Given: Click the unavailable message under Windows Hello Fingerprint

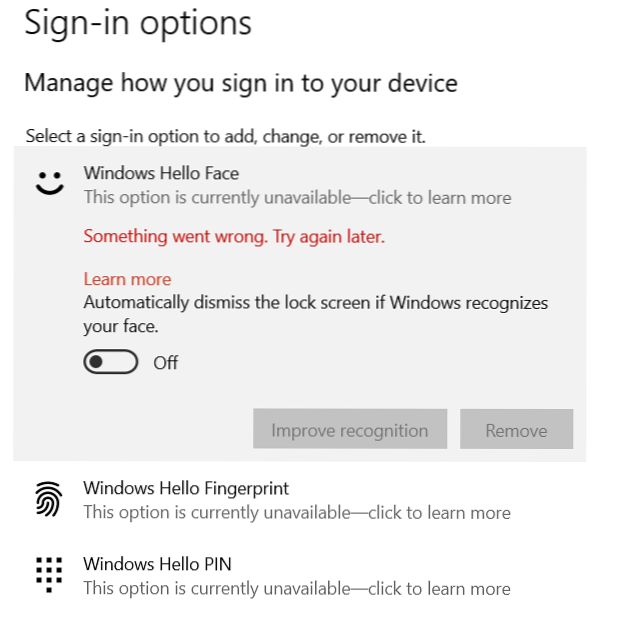Looking at the screenshot, I should [x=297, y=513].
